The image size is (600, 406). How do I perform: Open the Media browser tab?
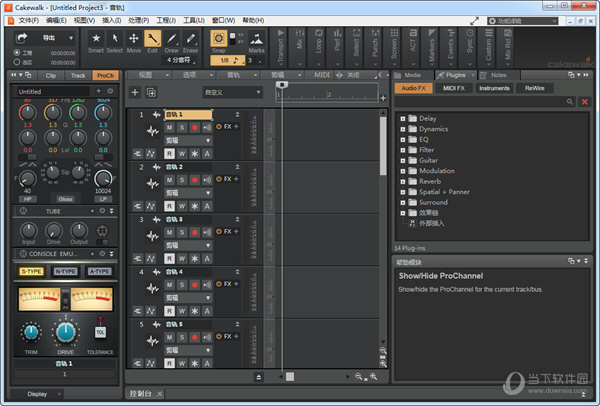pos(412,75)
